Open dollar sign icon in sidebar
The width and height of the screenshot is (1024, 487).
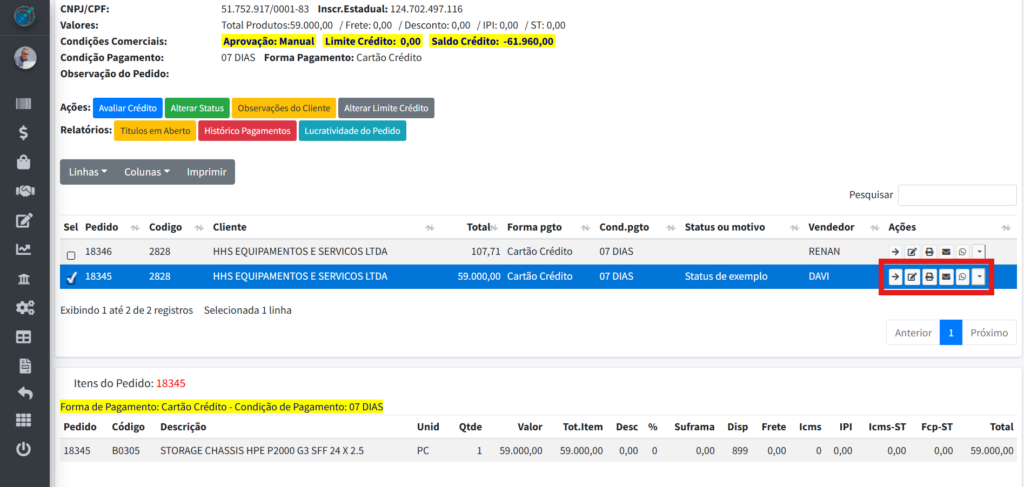pyautogui.click(x=24, y=132)
